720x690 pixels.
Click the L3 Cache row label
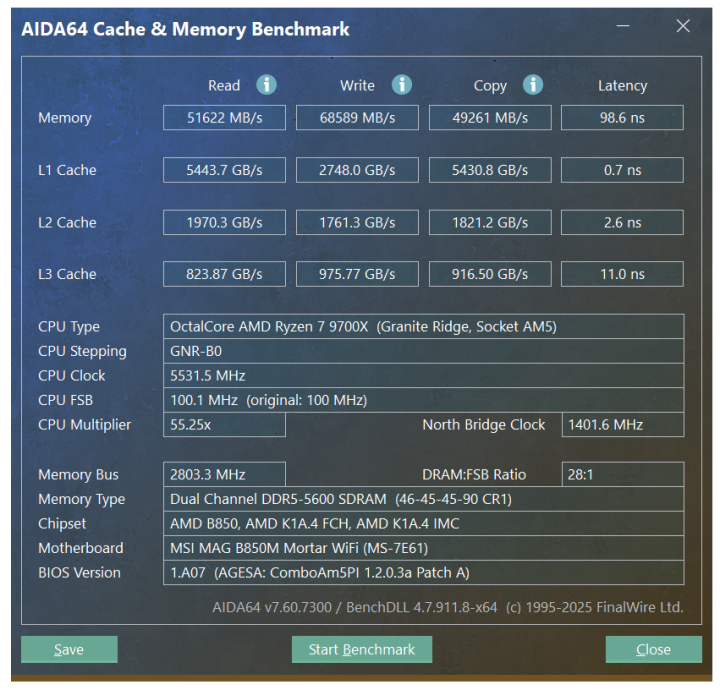[x=67, y=274]
